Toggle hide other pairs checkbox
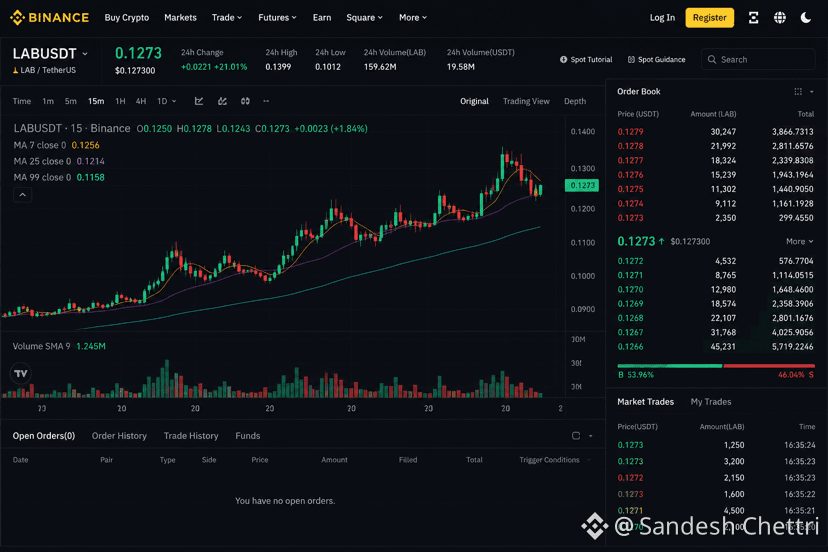Viewport: 828px width, 552px height. 576,436
